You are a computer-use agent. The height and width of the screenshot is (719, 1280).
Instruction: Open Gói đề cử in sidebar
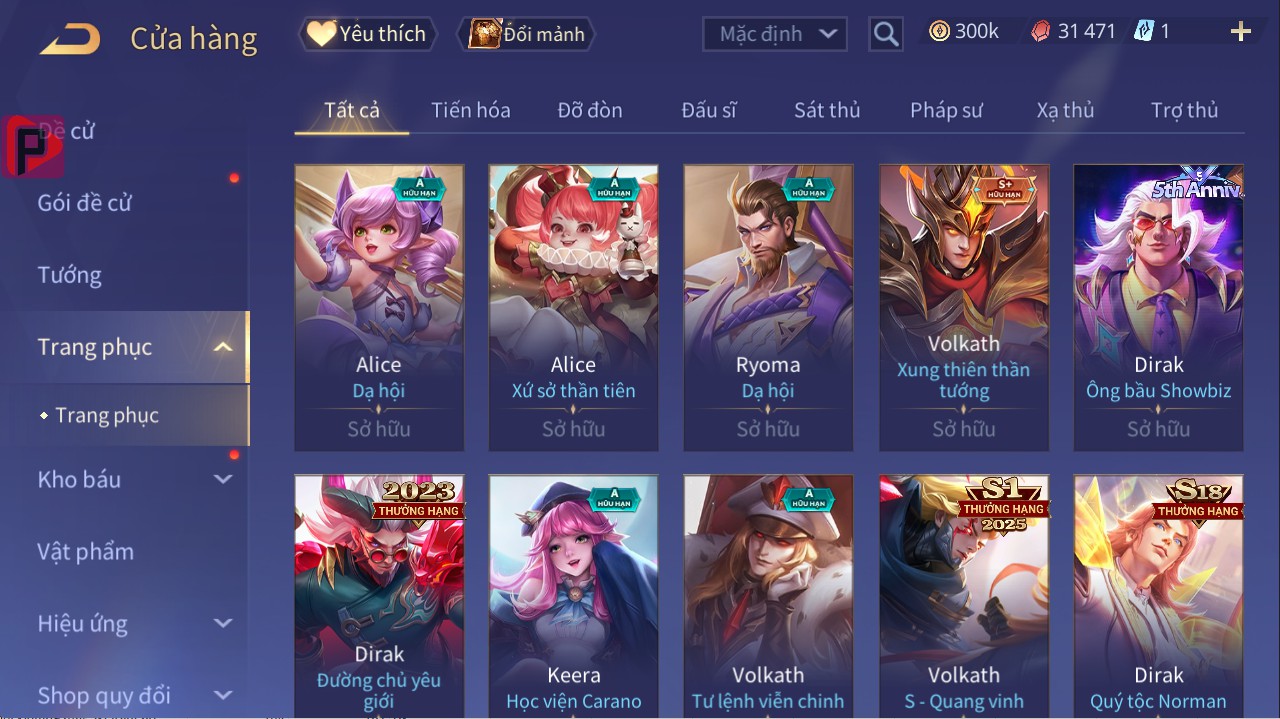[85, 203]
